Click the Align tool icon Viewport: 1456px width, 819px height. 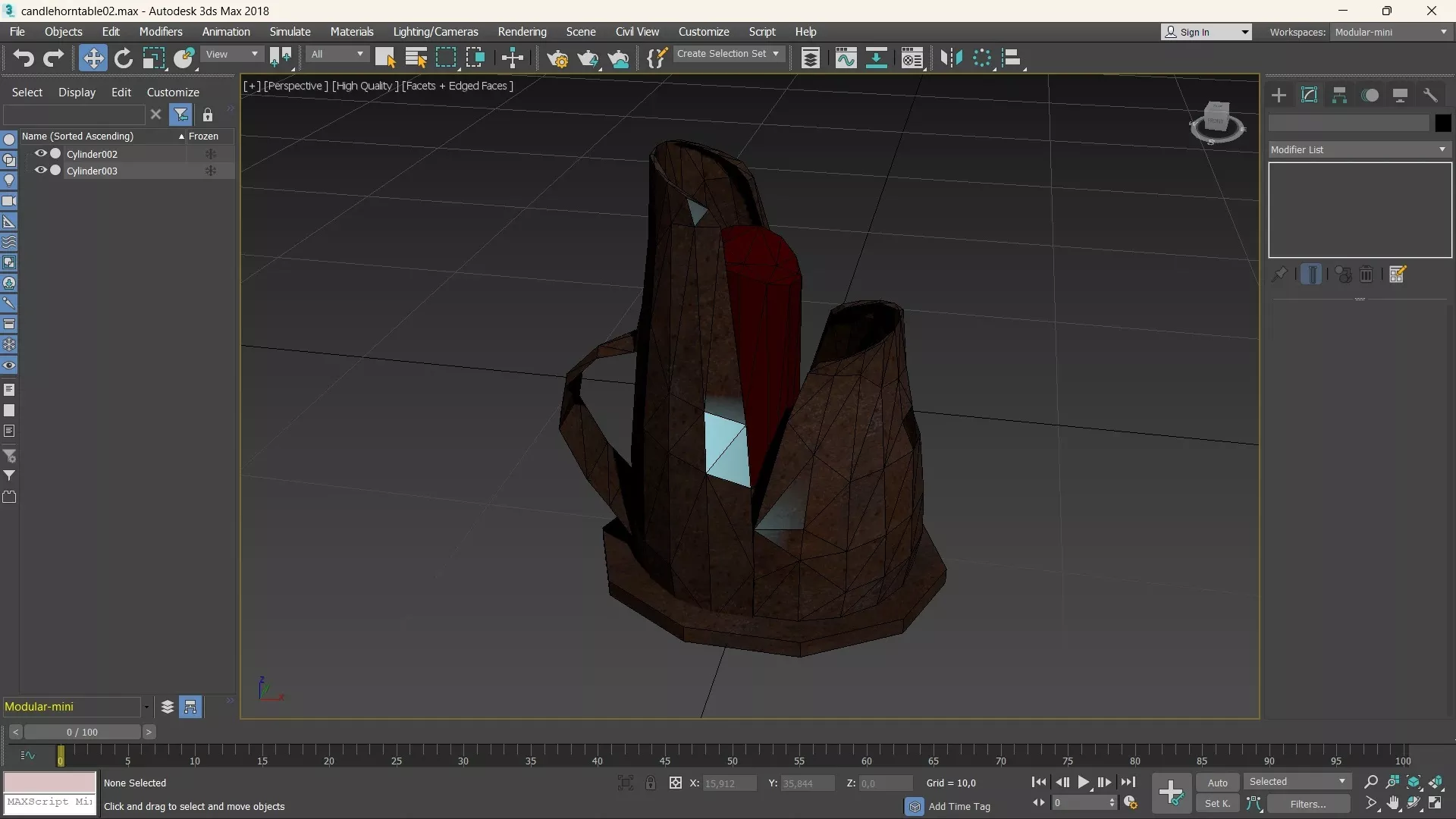pyautogui.click(x=1012, y=58)
